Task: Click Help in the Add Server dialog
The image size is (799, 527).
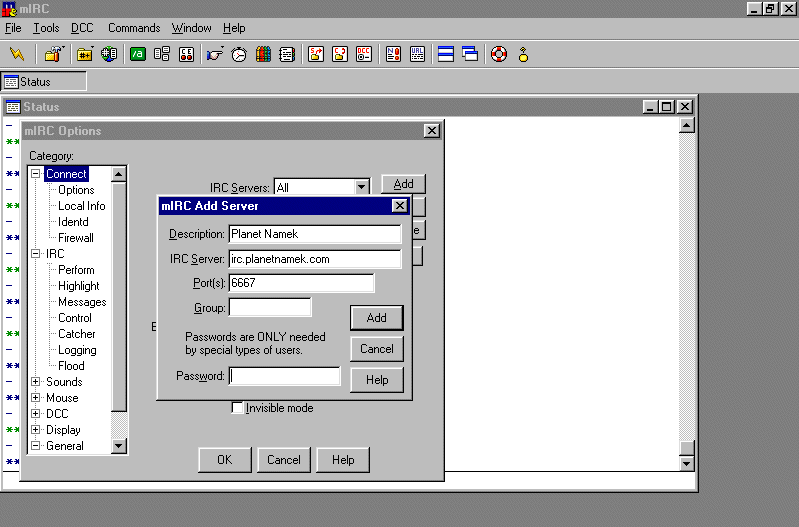Action: click(x=377, y=380)
